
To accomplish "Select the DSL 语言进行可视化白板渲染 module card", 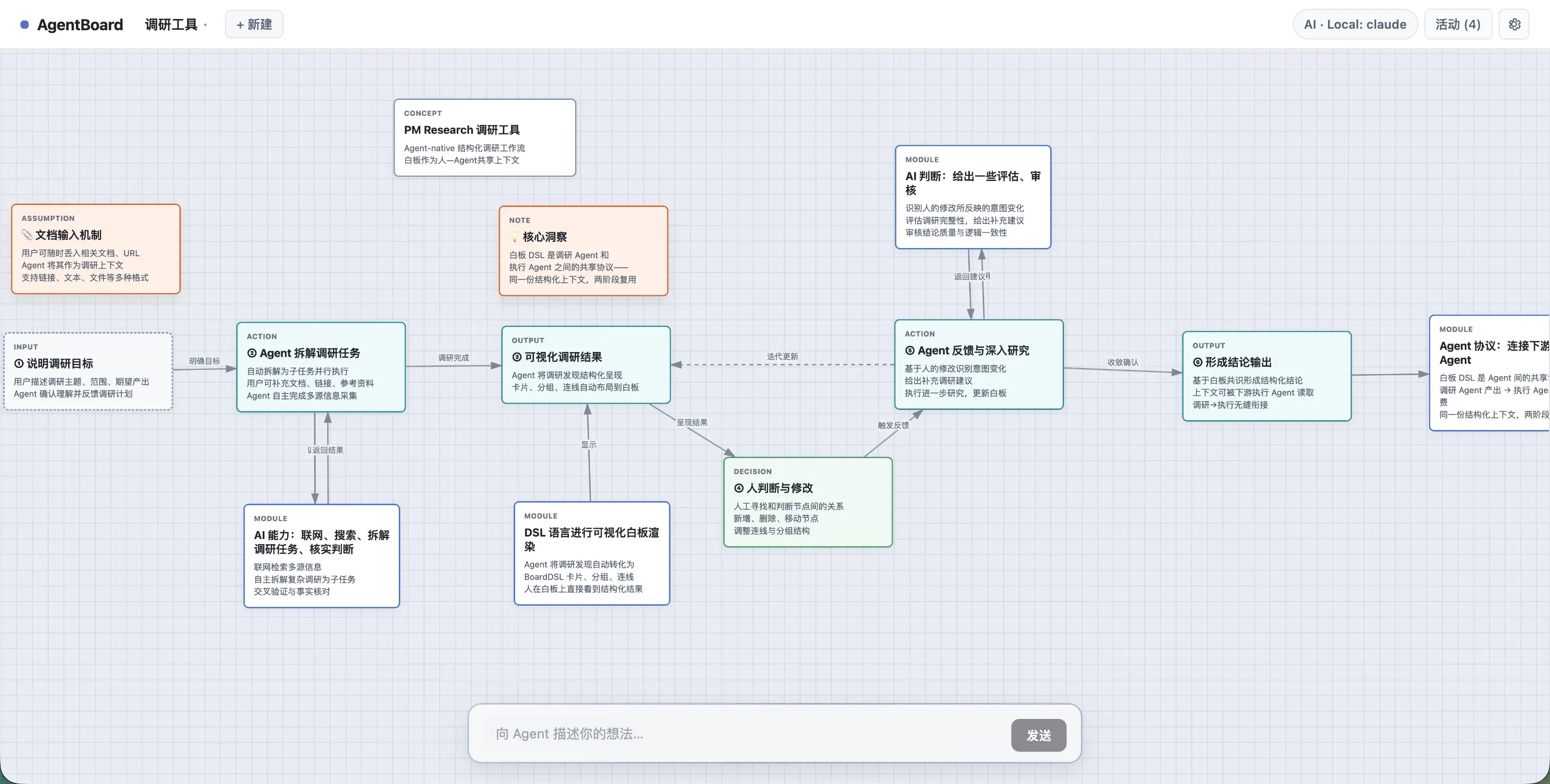I will coord(592,553).
